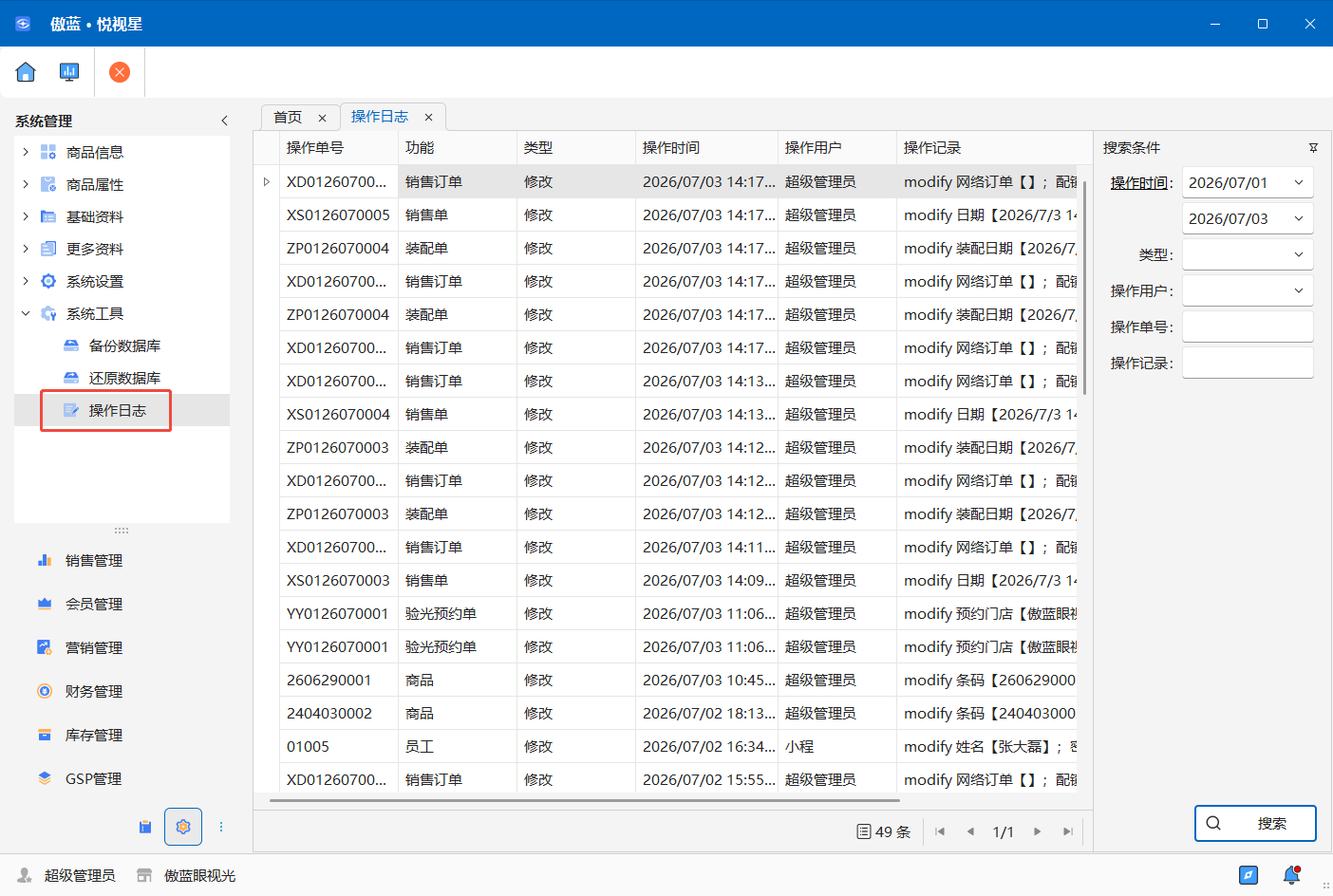Click the settings gear icon at sidebar bottom
Viewport: 1333px width, 896px height.
[183, 827]
